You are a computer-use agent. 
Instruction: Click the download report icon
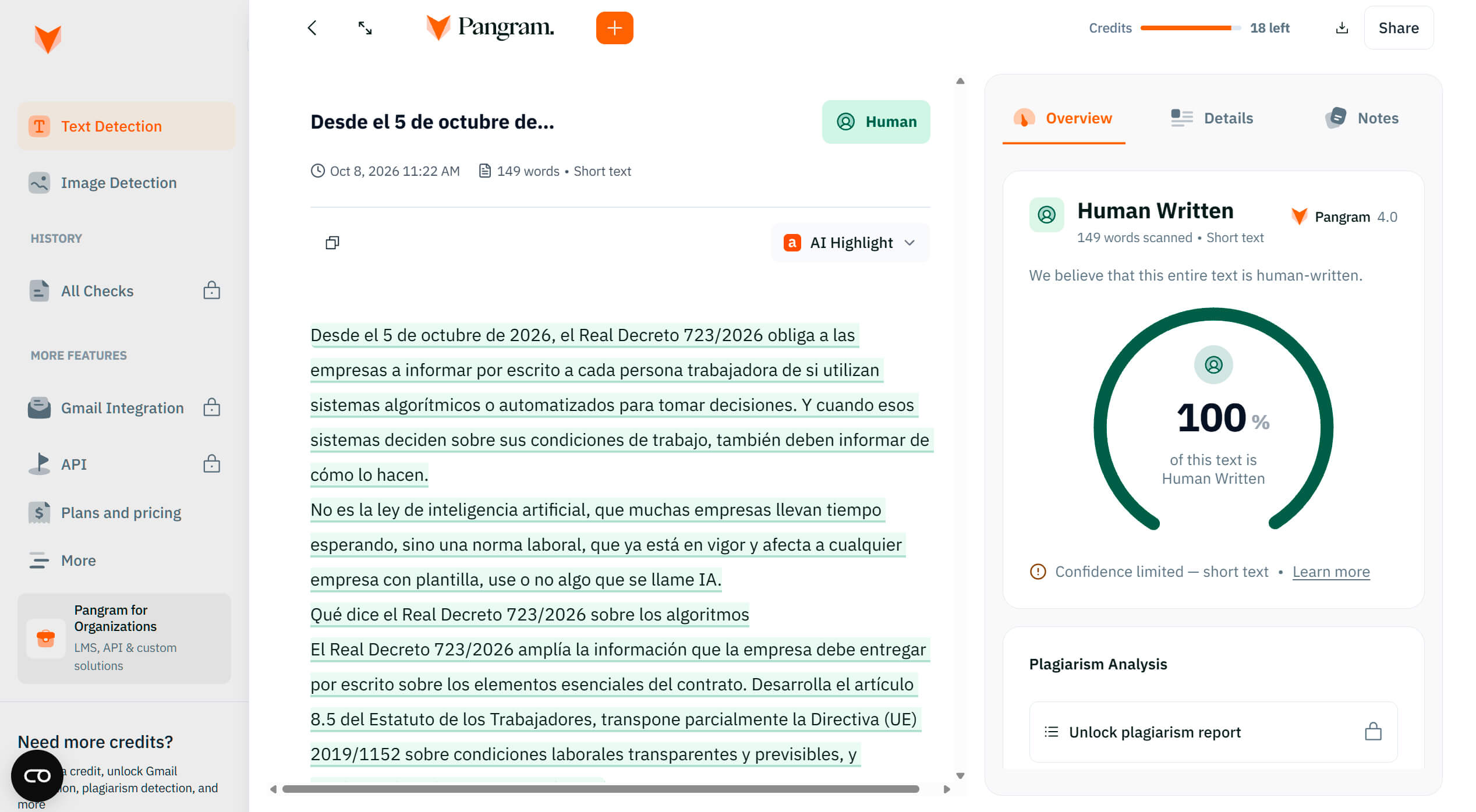(1342, 28)
